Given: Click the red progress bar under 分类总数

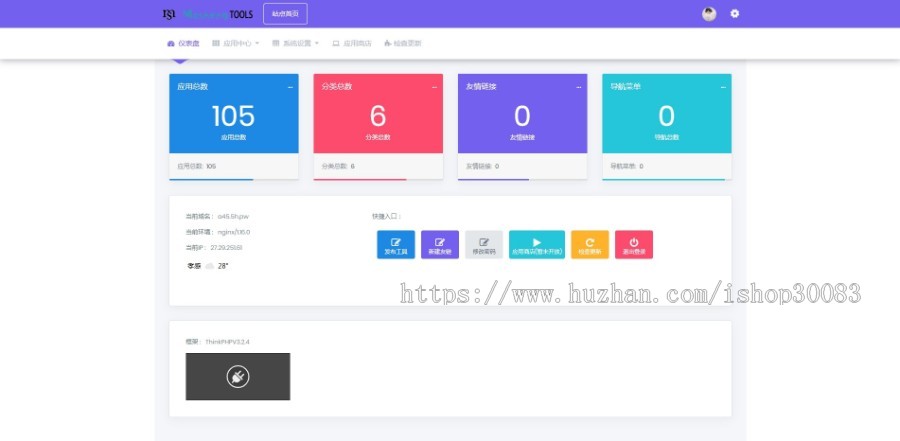Looking at the screenshot, I should pos(360,179).
